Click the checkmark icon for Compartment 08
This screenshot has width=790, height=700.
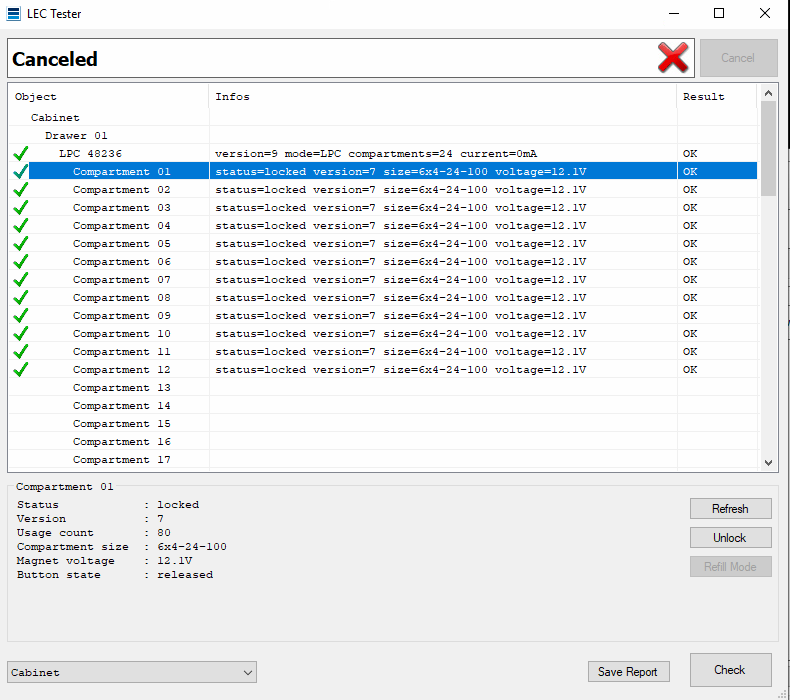click(21, 297)
